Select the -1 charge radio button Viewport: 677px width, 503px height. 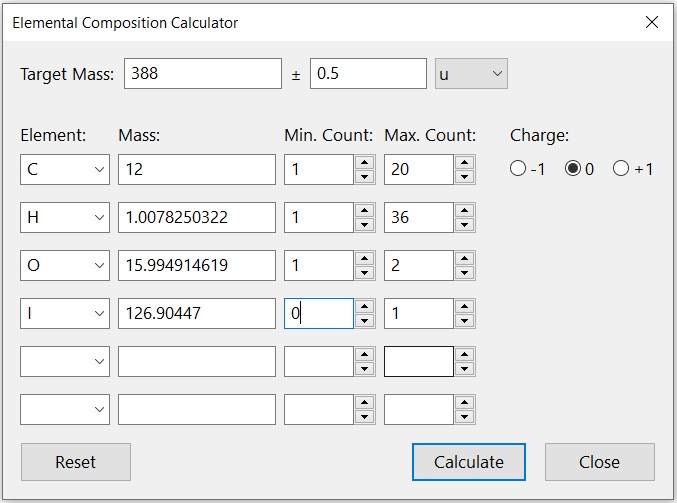point(518,169)
